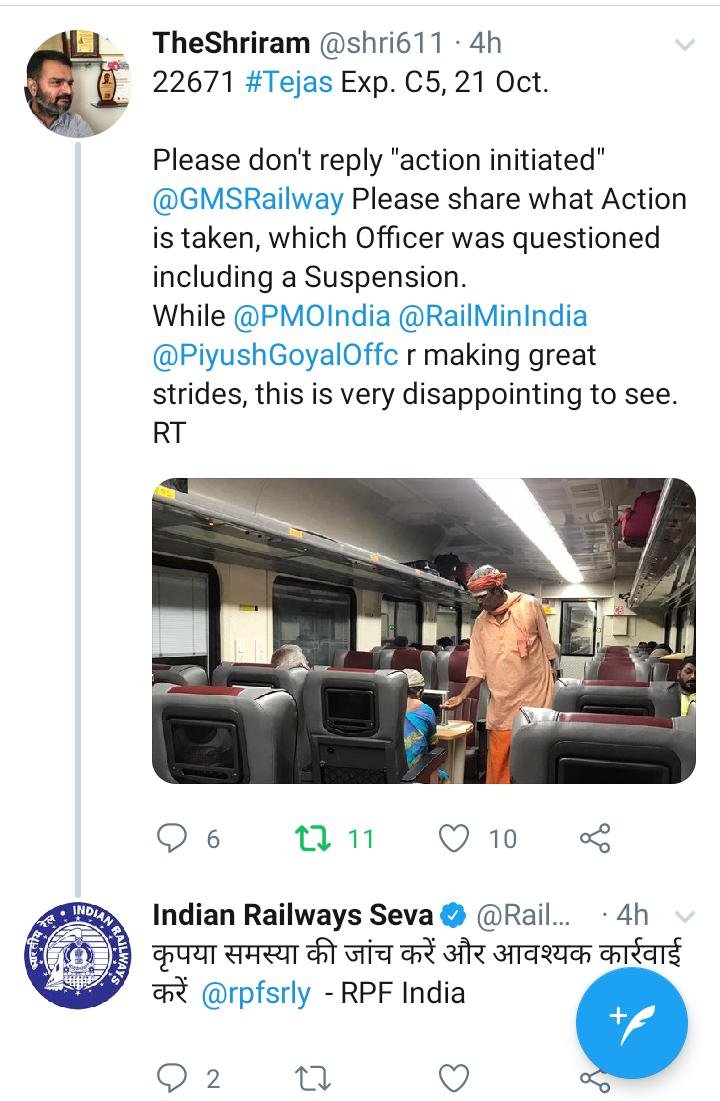The height and width of the screenshot is (1101, 720).
Task: Open @rpfsrly mention in reply
Action: tap(256, 994)
